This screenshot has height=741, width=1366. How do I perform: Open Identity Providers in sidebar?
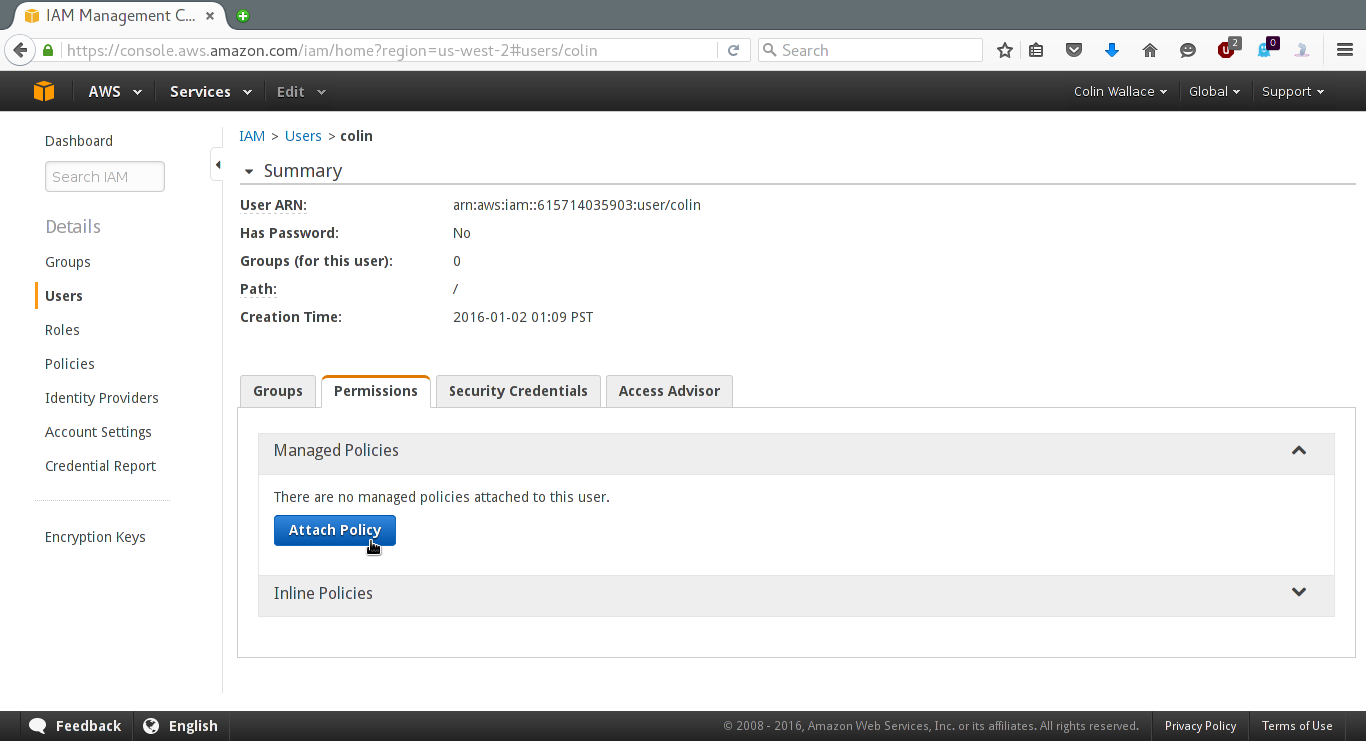tap(102, 398)
